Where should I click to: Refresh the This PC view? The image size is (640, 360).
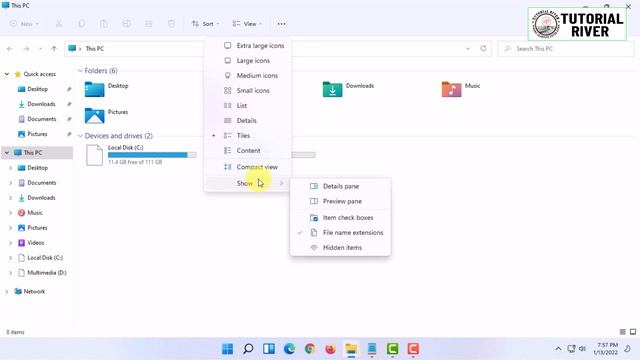pyautogui.click(x=483, y=48)
